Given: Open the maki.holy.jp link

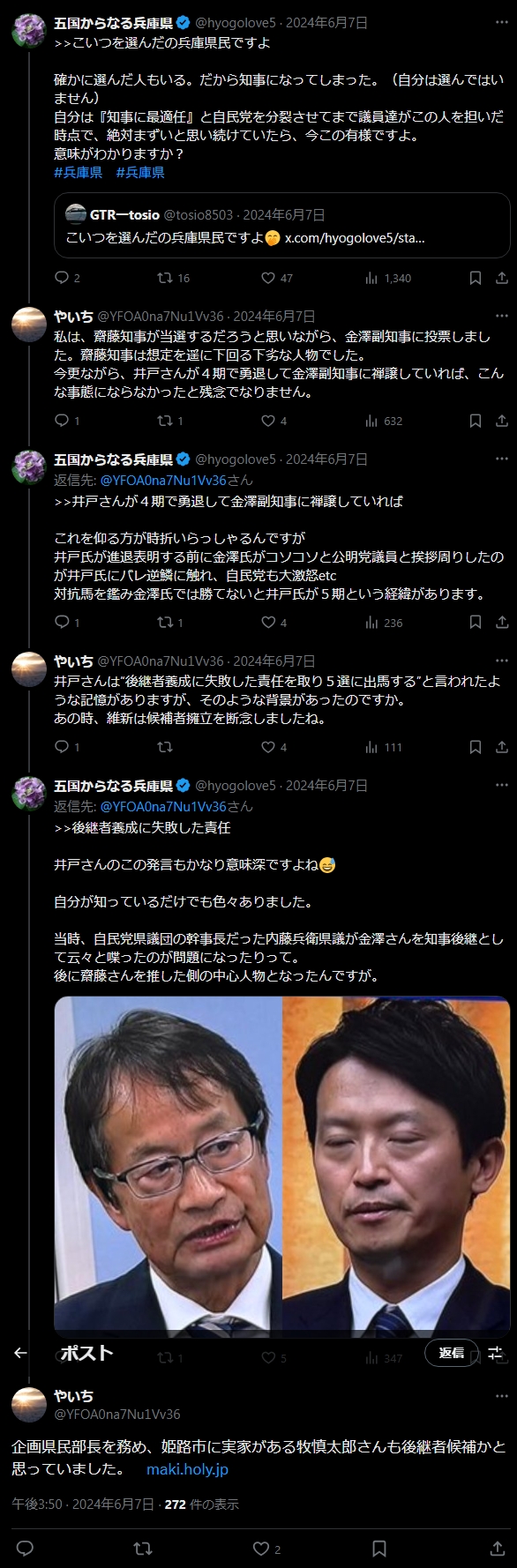Looking at the screenshot, I should (187, 1469).
